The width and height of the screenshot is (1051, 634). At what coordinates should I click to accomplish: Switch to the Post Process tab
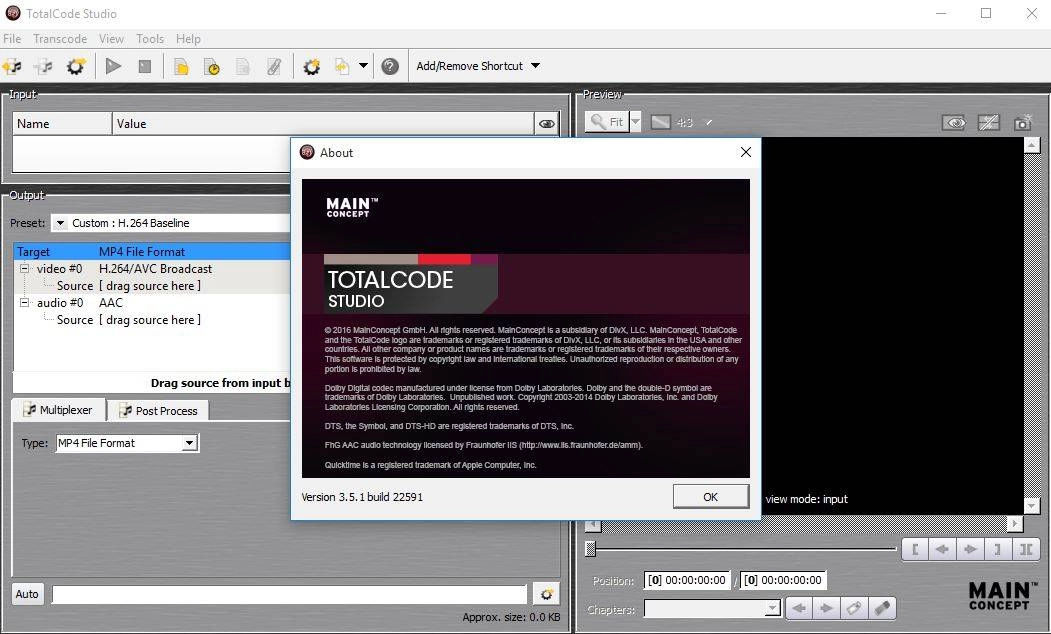(x=158, y=411)
